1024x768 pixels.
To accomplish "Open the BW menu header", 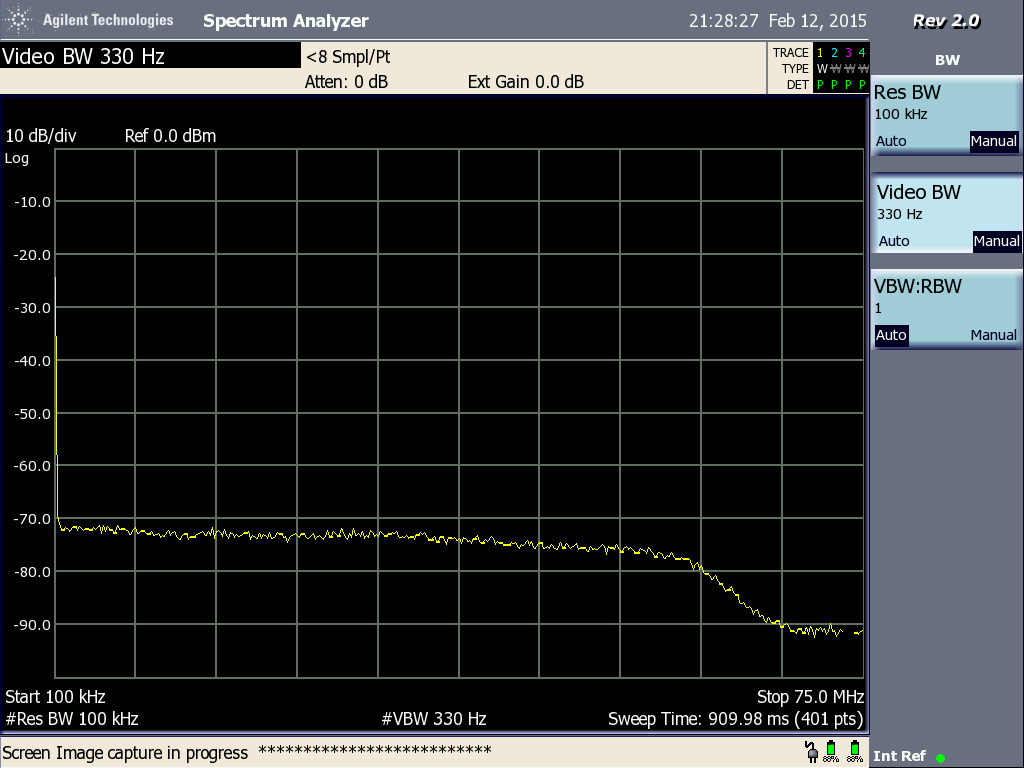I will click(x=946, y=60).
